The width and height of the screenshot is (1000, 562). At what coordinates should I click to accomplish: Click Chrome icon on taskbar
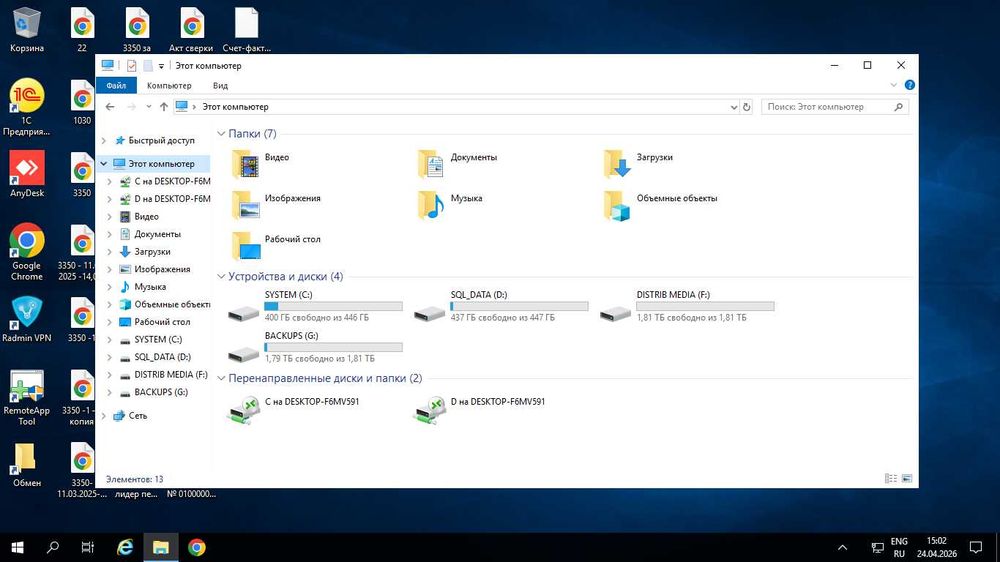pos(196,547)
